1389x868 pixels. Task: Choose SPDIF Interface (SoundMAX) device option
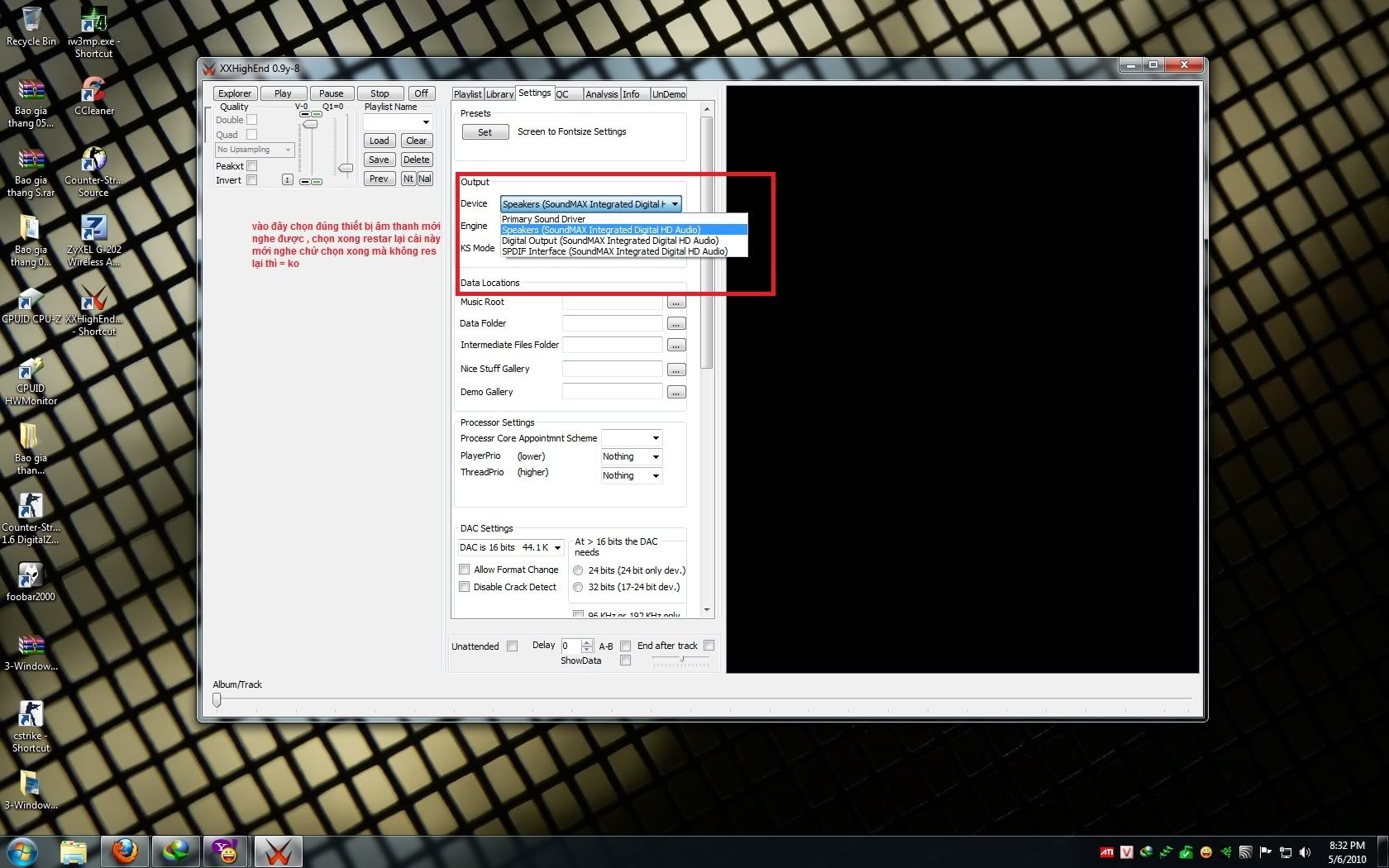(x=624, y=251)
